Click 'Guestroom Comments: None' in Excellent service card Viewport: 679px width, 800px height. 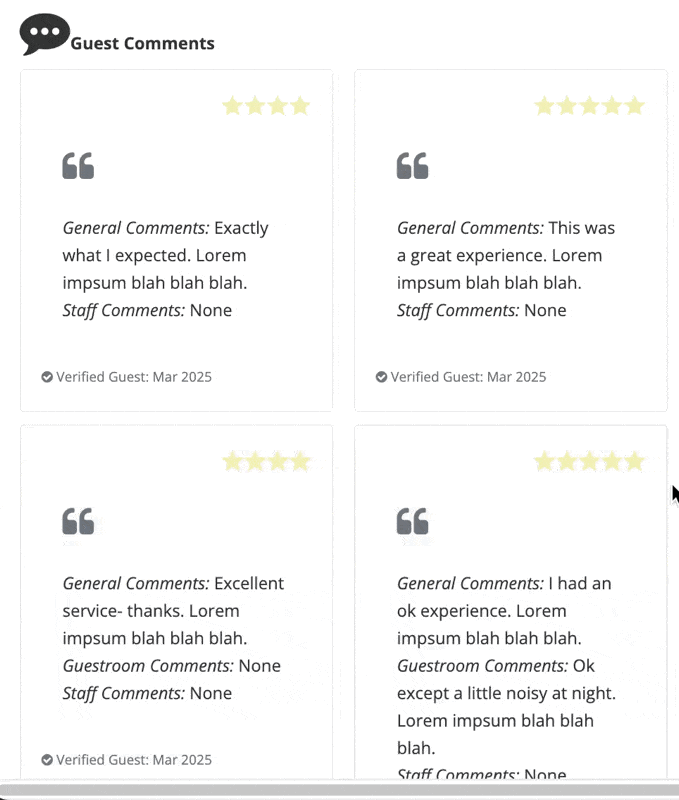click(171, 666)
